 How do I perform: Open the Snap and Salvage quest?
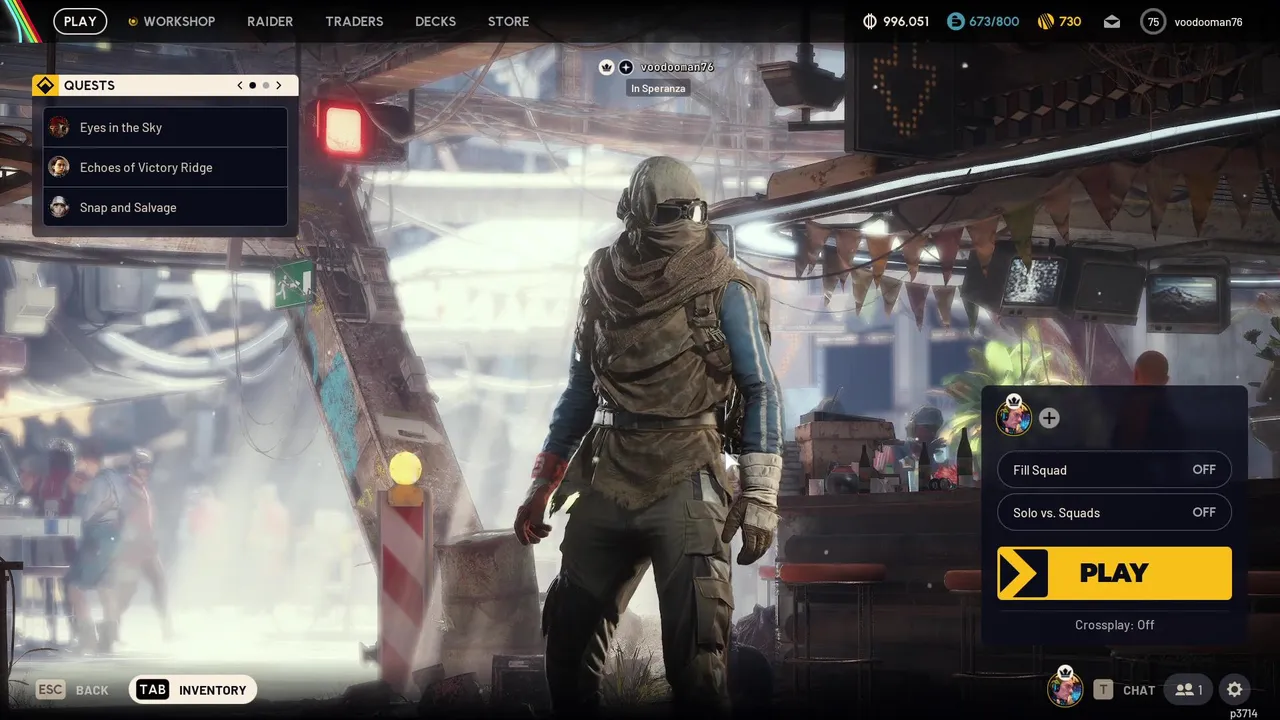click(166, 207)
